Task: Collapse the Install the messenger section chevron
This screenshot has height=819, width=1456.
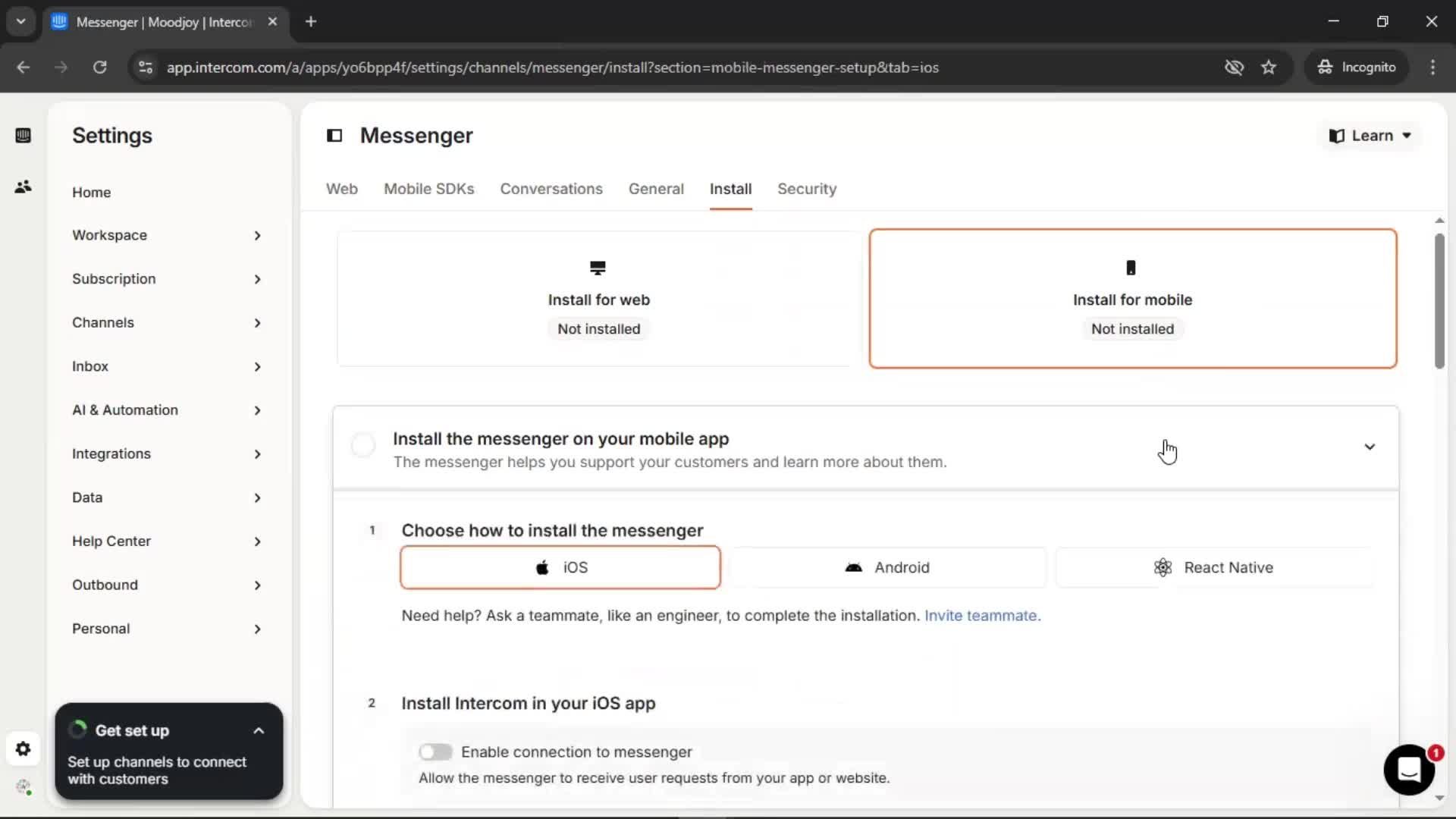Action: (1370, 447)
